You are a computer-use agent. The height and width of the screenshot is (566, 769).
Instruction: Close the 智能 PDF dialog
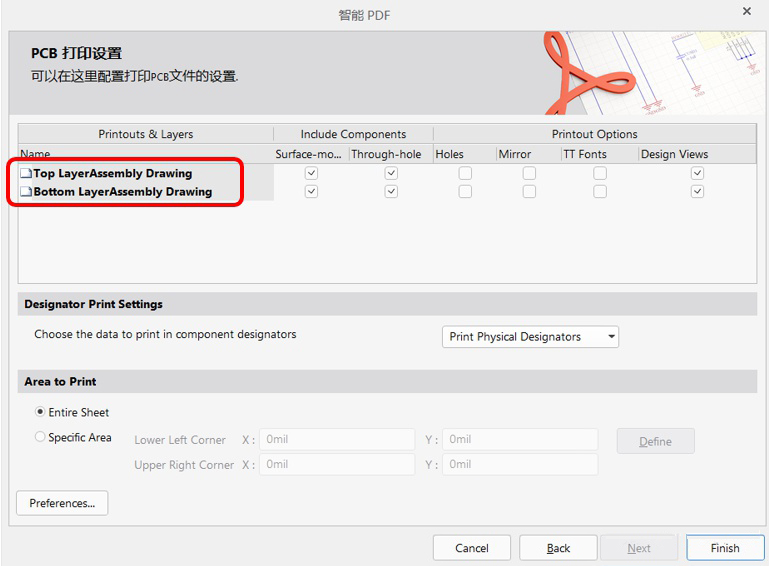click(746, 11)
